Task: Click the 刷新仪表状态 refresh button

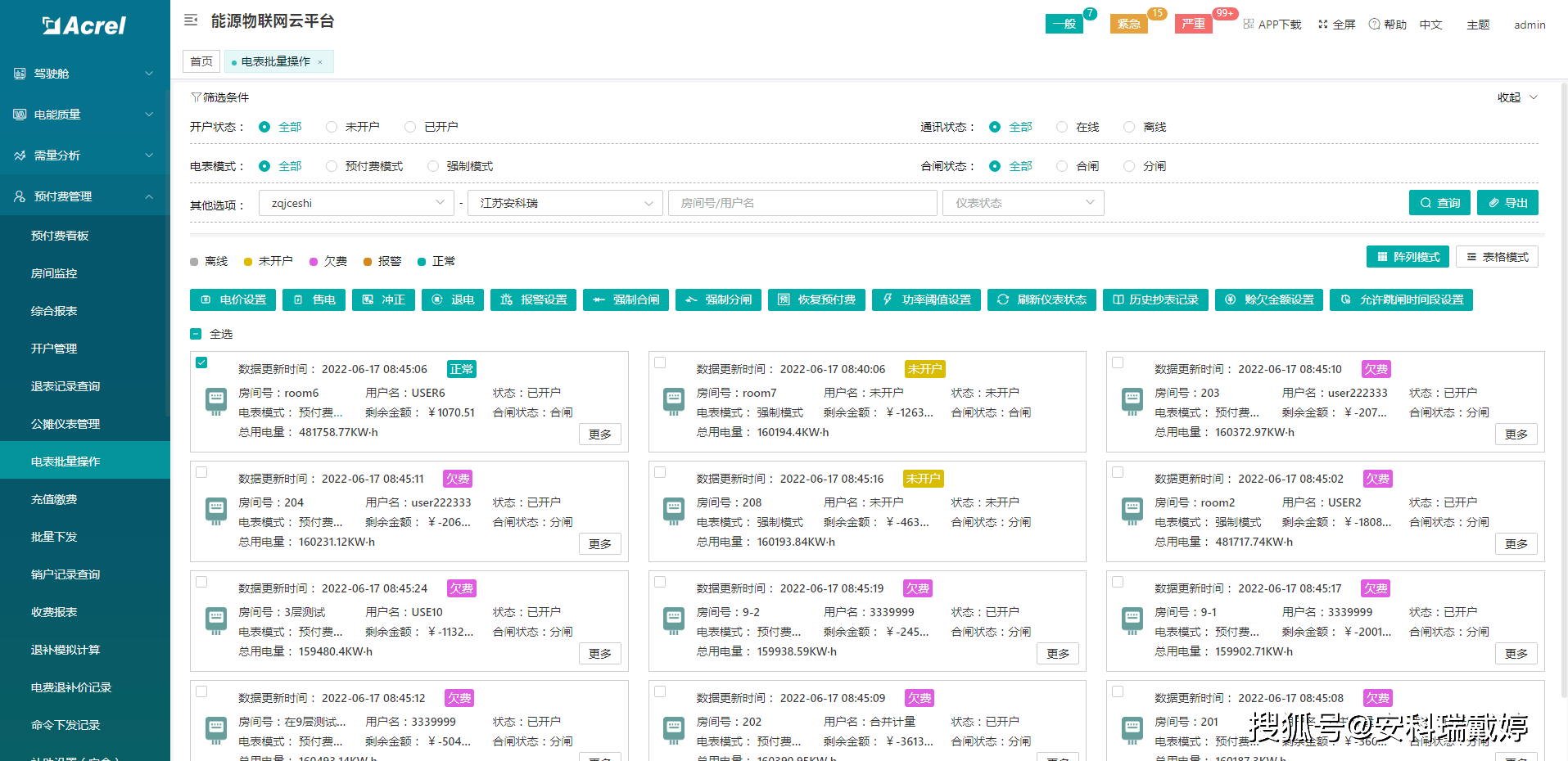Action: tap(1041, 299)
